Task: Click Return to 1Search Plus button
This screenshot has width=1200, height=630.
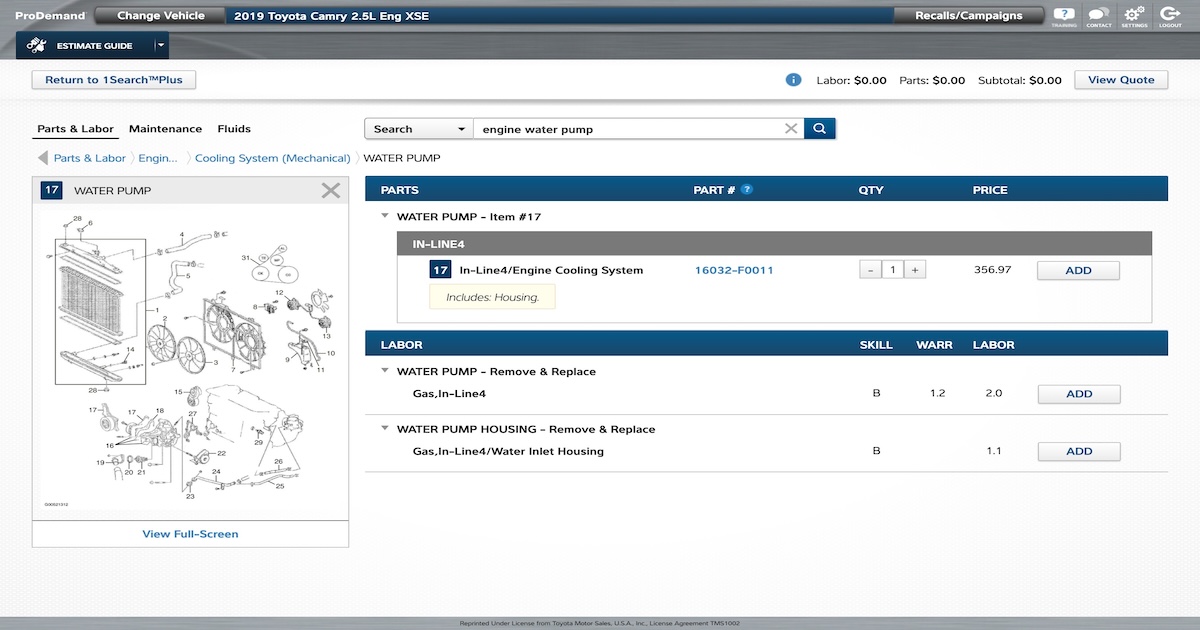Action: click(x=114, y=80)
